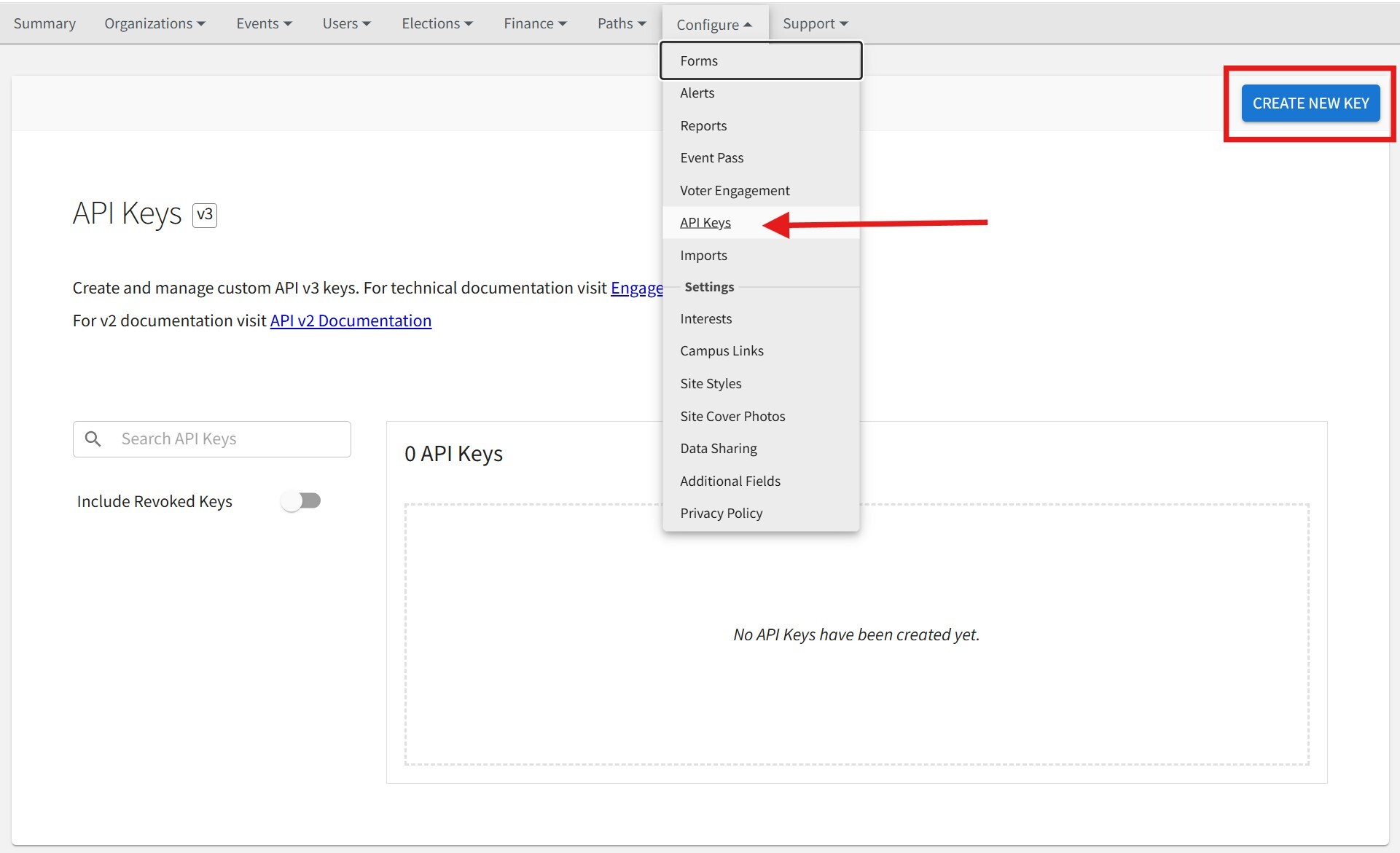Select Site Cover Photos option

(x=732, y=417)
